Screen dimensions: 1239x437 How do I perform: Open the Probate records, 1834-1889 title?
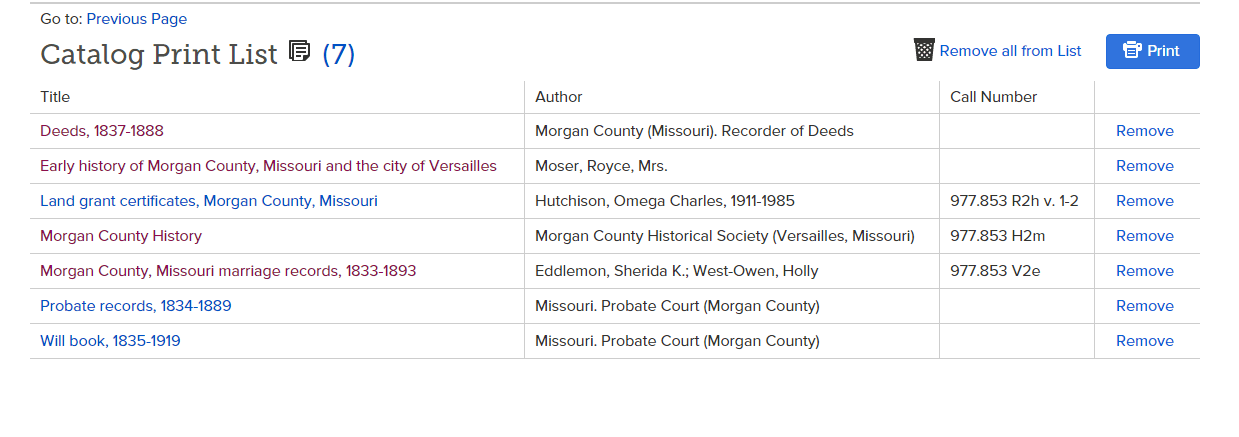(136, 306)
